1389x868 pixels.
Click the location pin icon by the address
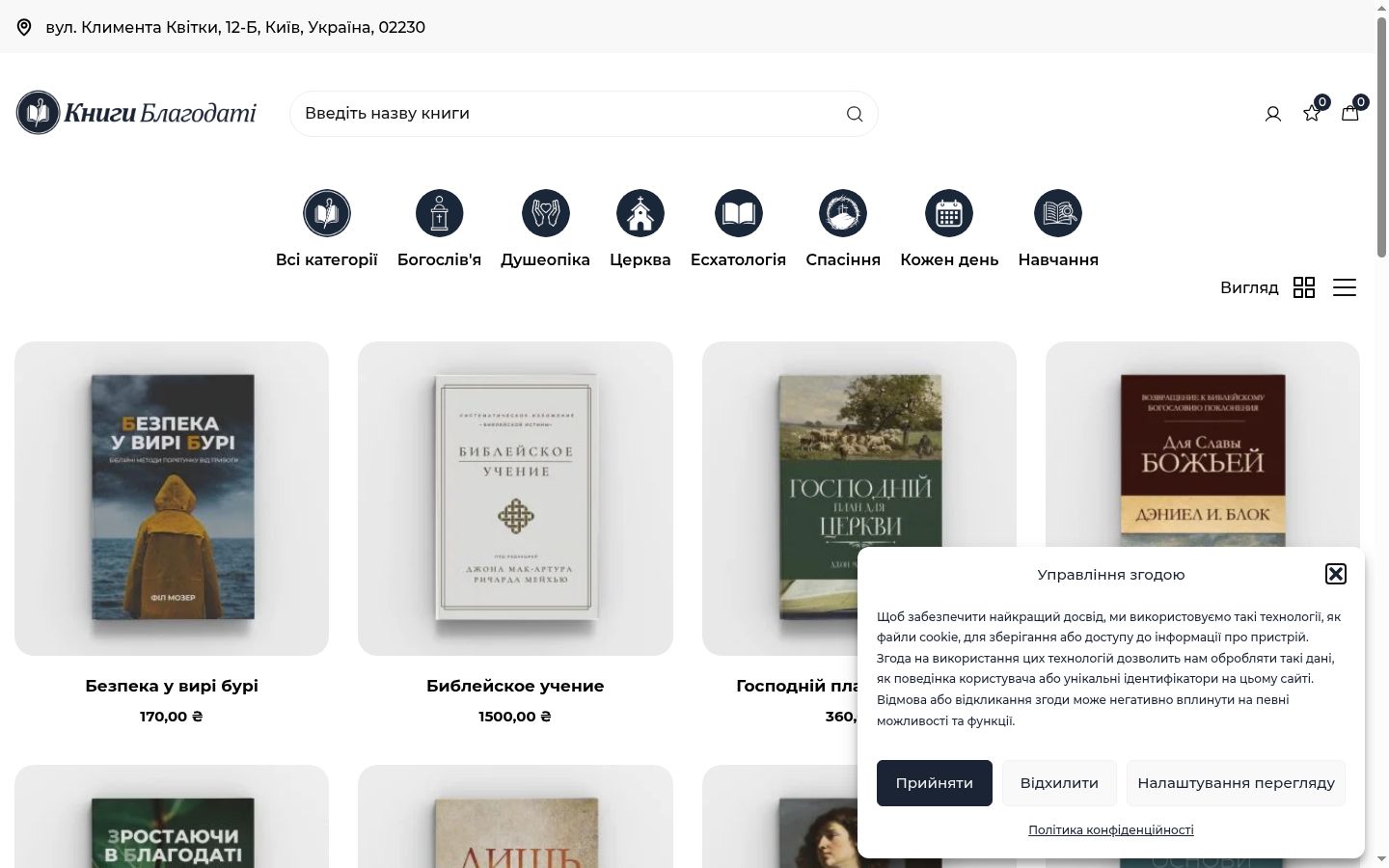tap(24, 27)
